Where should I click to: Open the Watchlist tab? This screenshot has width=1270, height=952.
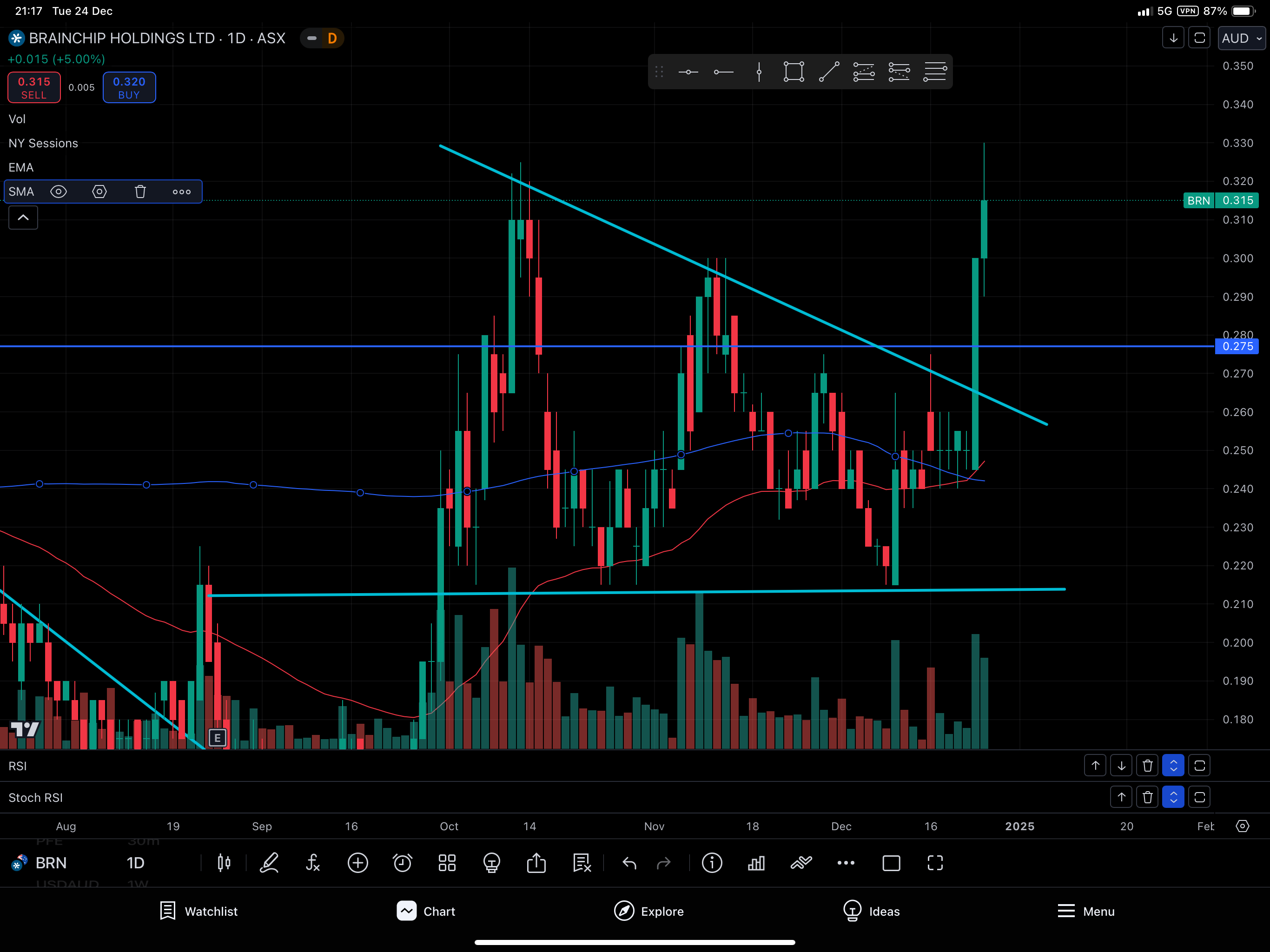click(198, 911)
